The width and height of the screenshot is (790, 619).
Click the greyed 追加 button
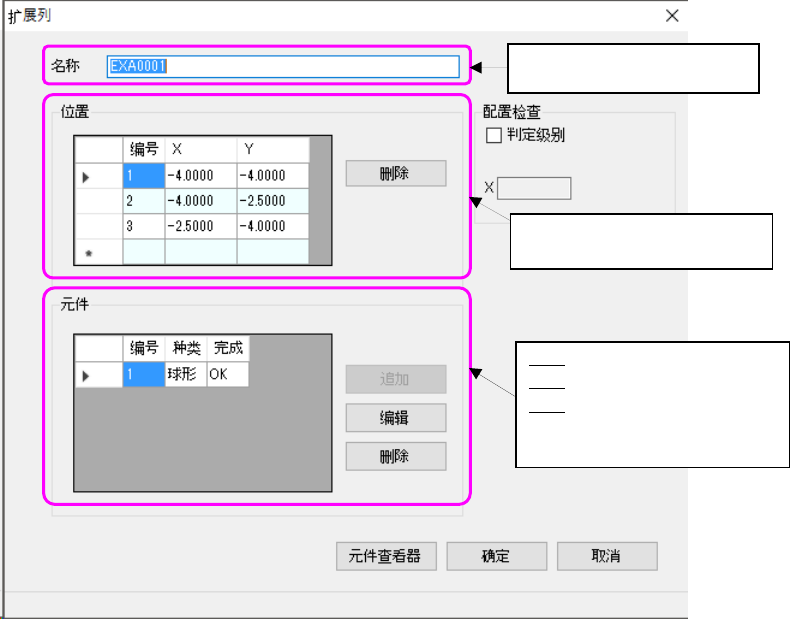[396, 379]
